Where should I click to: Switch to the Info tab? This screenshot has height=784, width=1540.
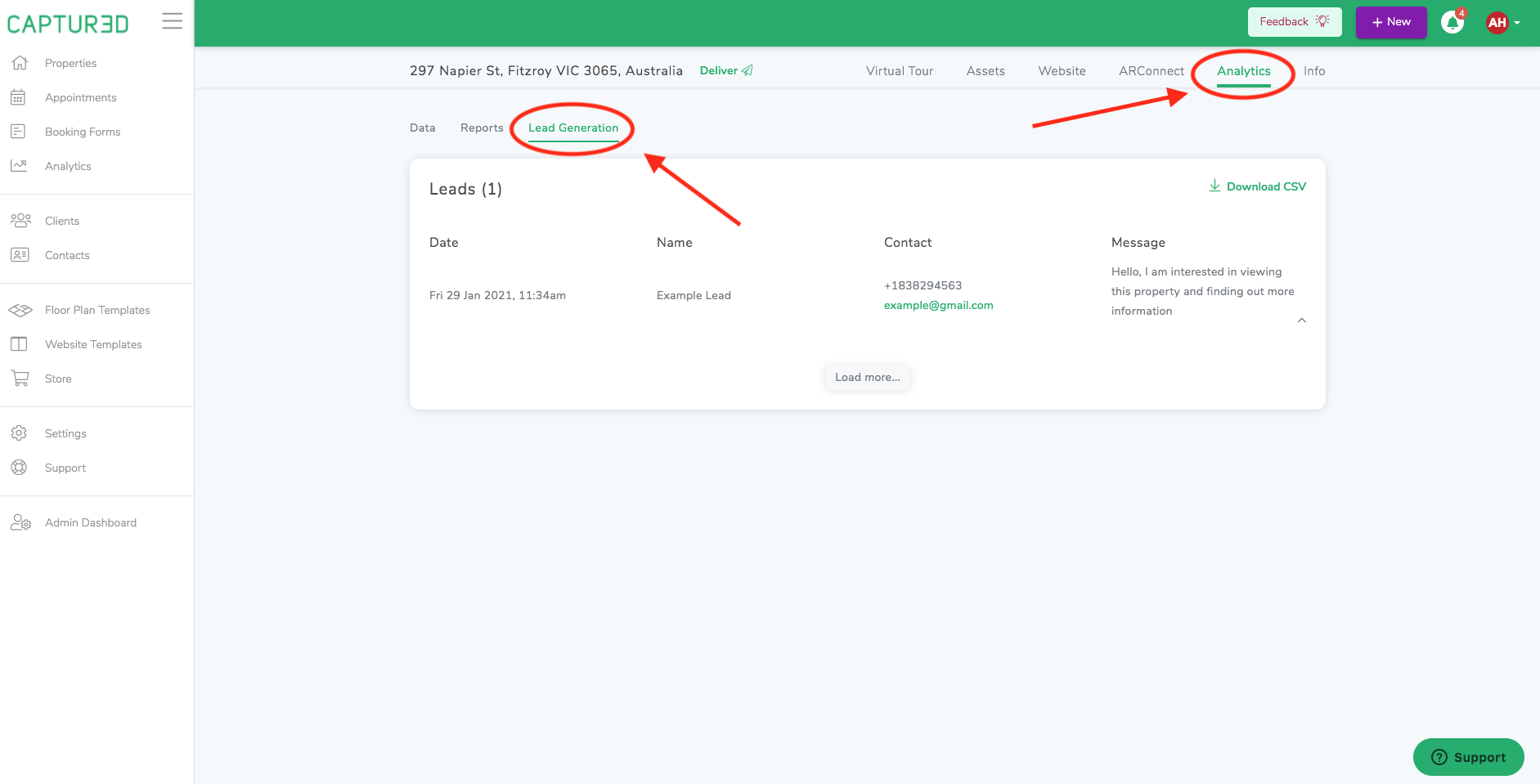(x=1314, y=71)
